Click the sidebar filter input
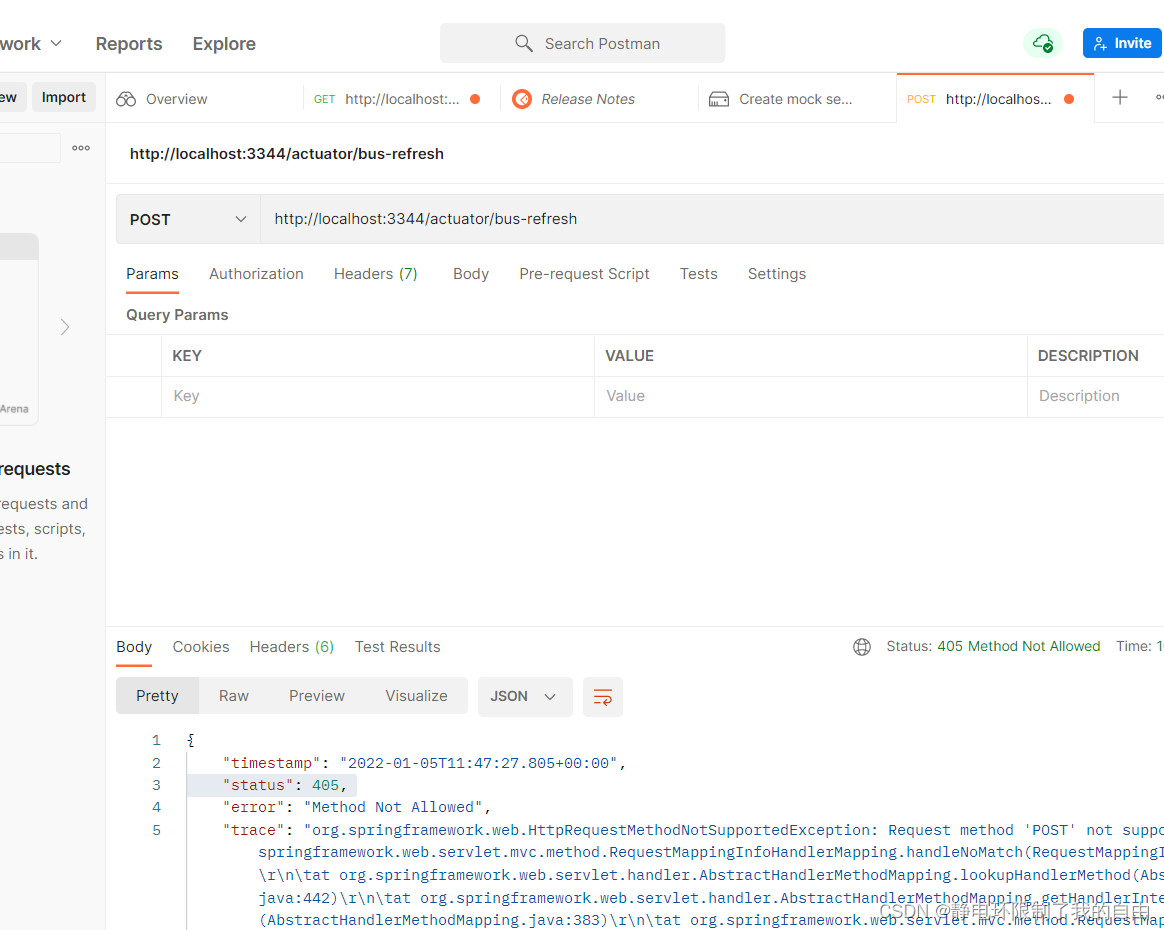The height and width of the screenshot is (930, 1164). tap(30, 148)
